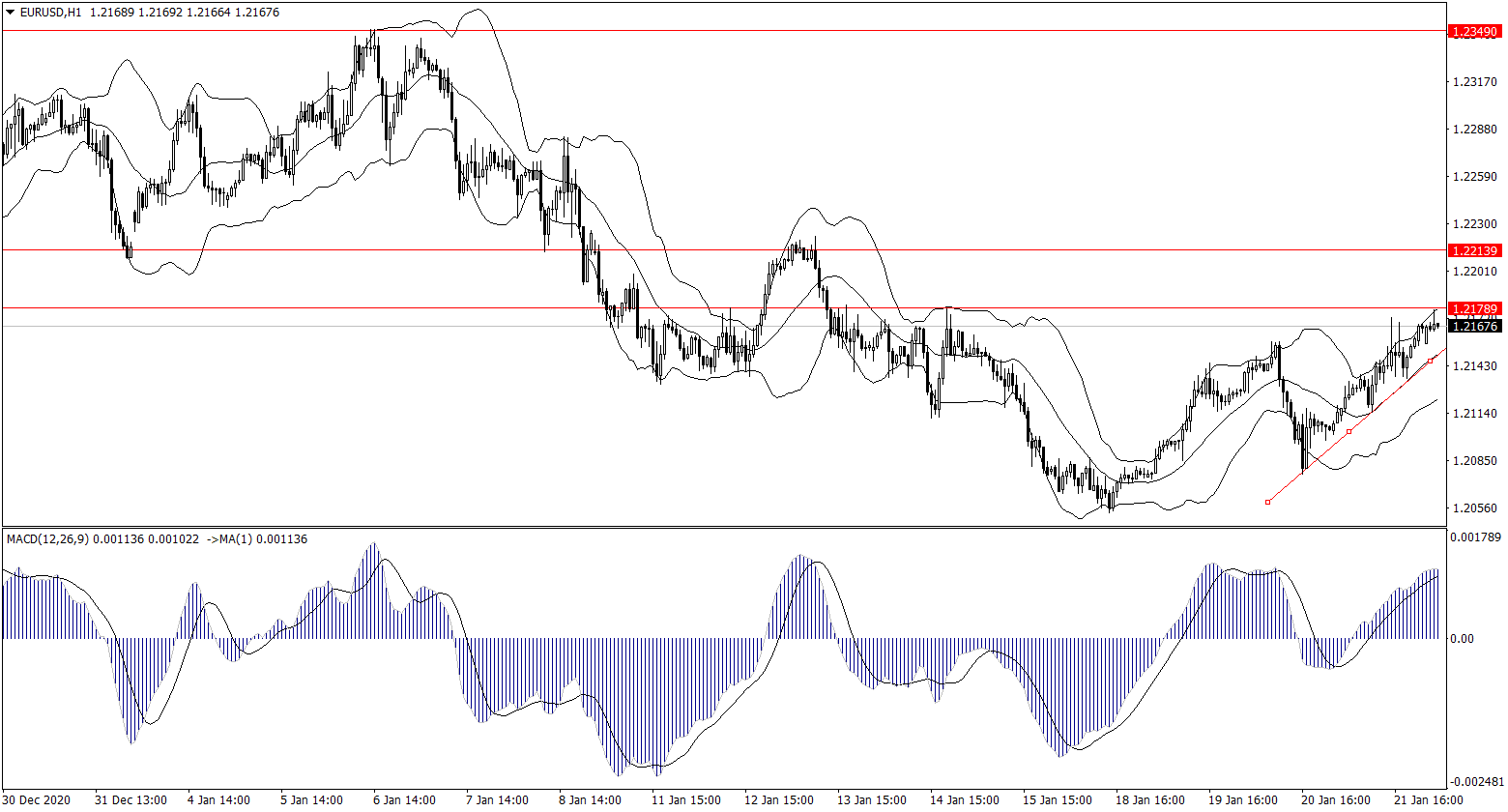The image size is (1508, 812).
Task: Click the MACD(12,26,9) indicator label
Action: (47, 538)
